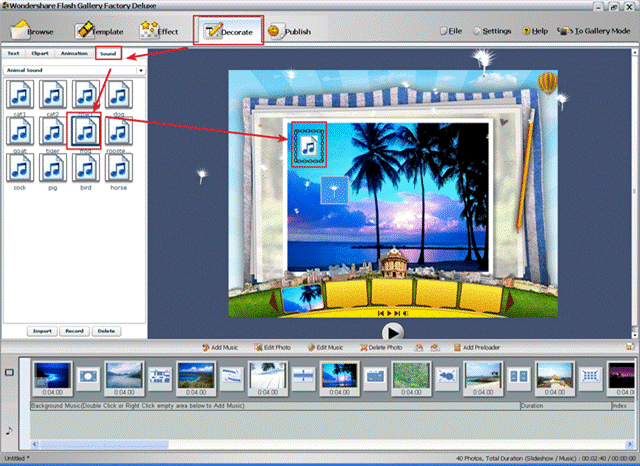This screenshot has width=640, height=466.
Task: Click the transition icon after the first photo
Action: pos(88,376)
